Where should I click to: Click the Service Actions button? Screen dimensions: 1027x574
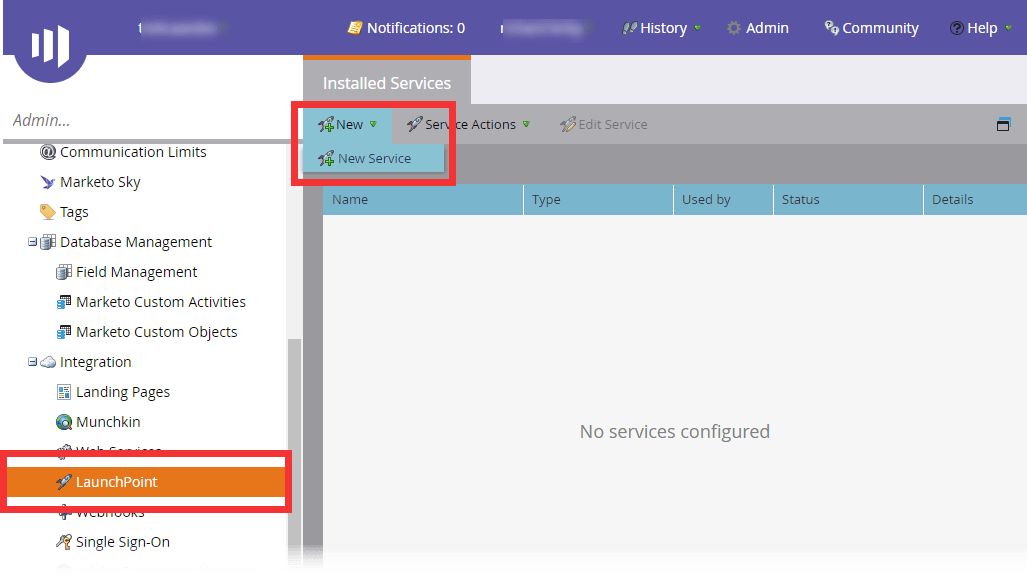[x=468, y=124]
